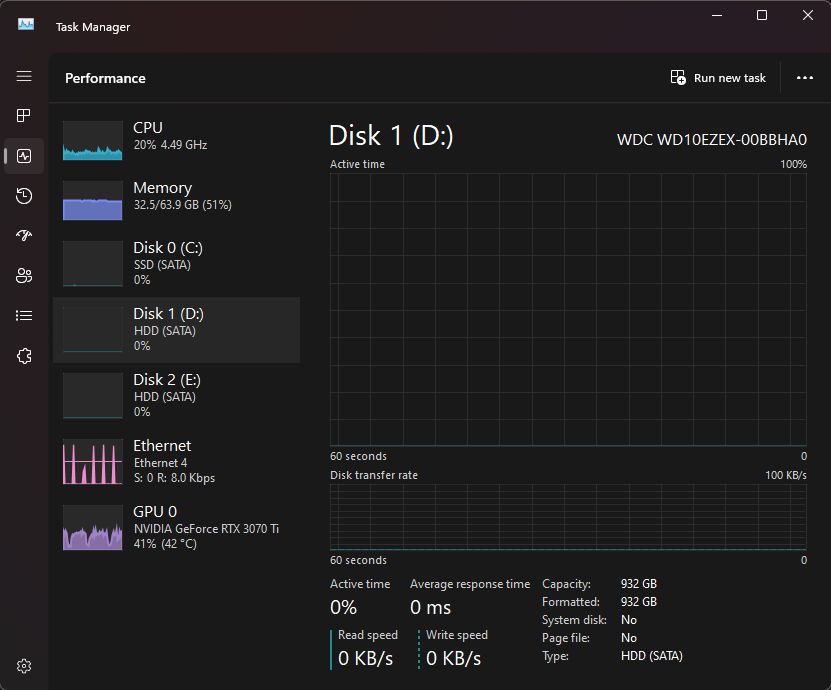Click the Page file No value
Screen dimensions: 831x690
click(x=629, y=638)
